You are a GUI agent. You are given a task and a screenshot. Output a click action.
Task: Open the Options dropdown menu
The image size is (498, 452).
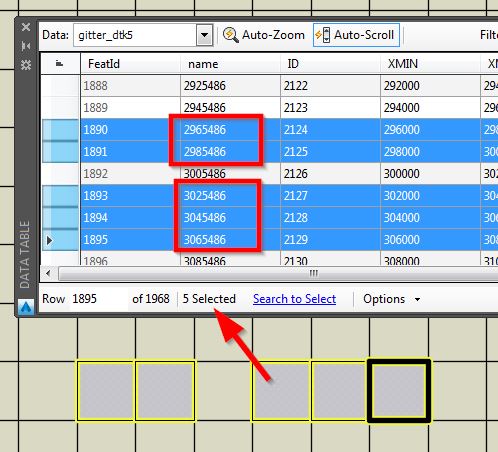pyautogui.click(x=392, y=299)
